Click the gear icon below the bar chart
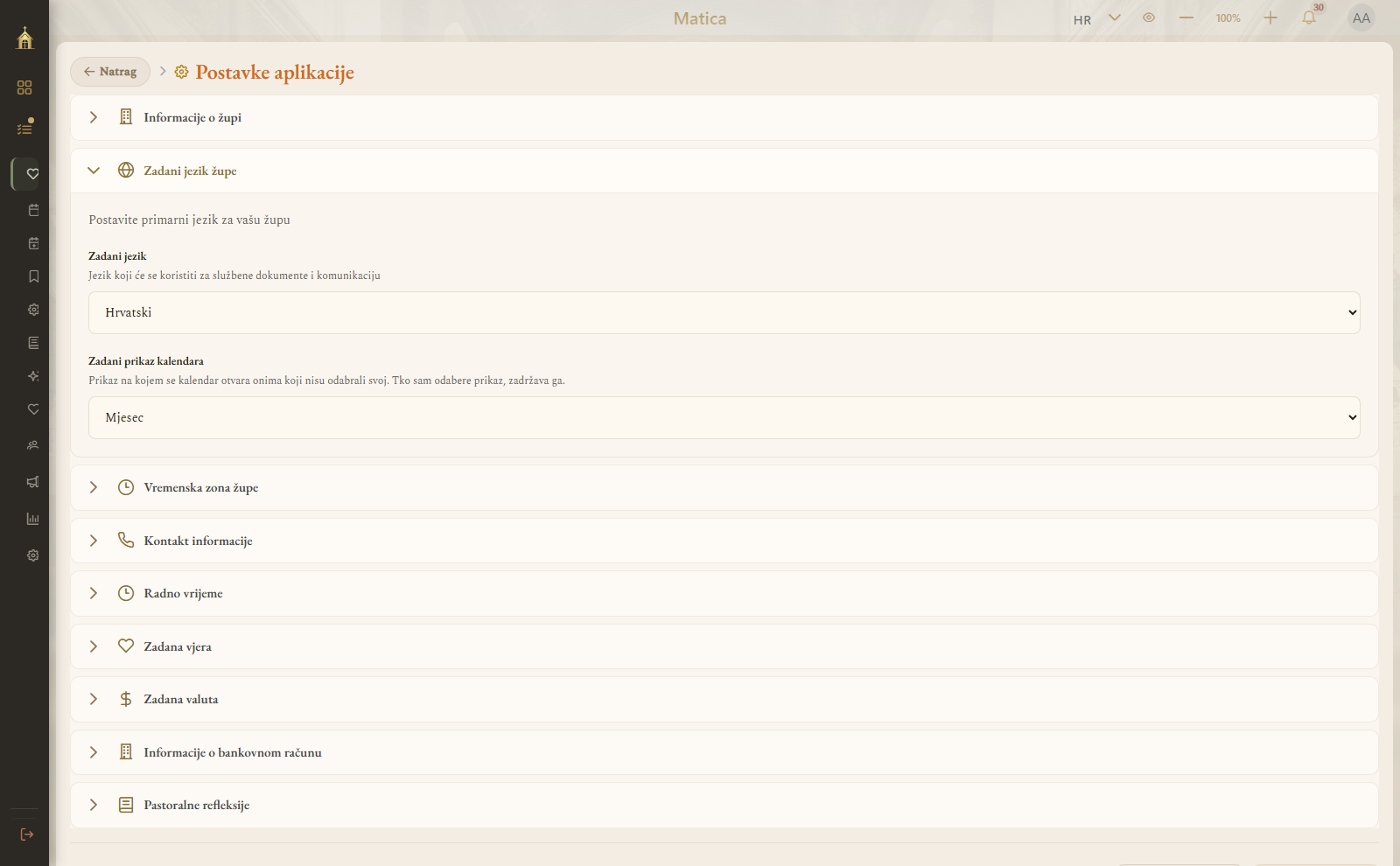The width and height of the screenshot is (1400, 866). 33,555
